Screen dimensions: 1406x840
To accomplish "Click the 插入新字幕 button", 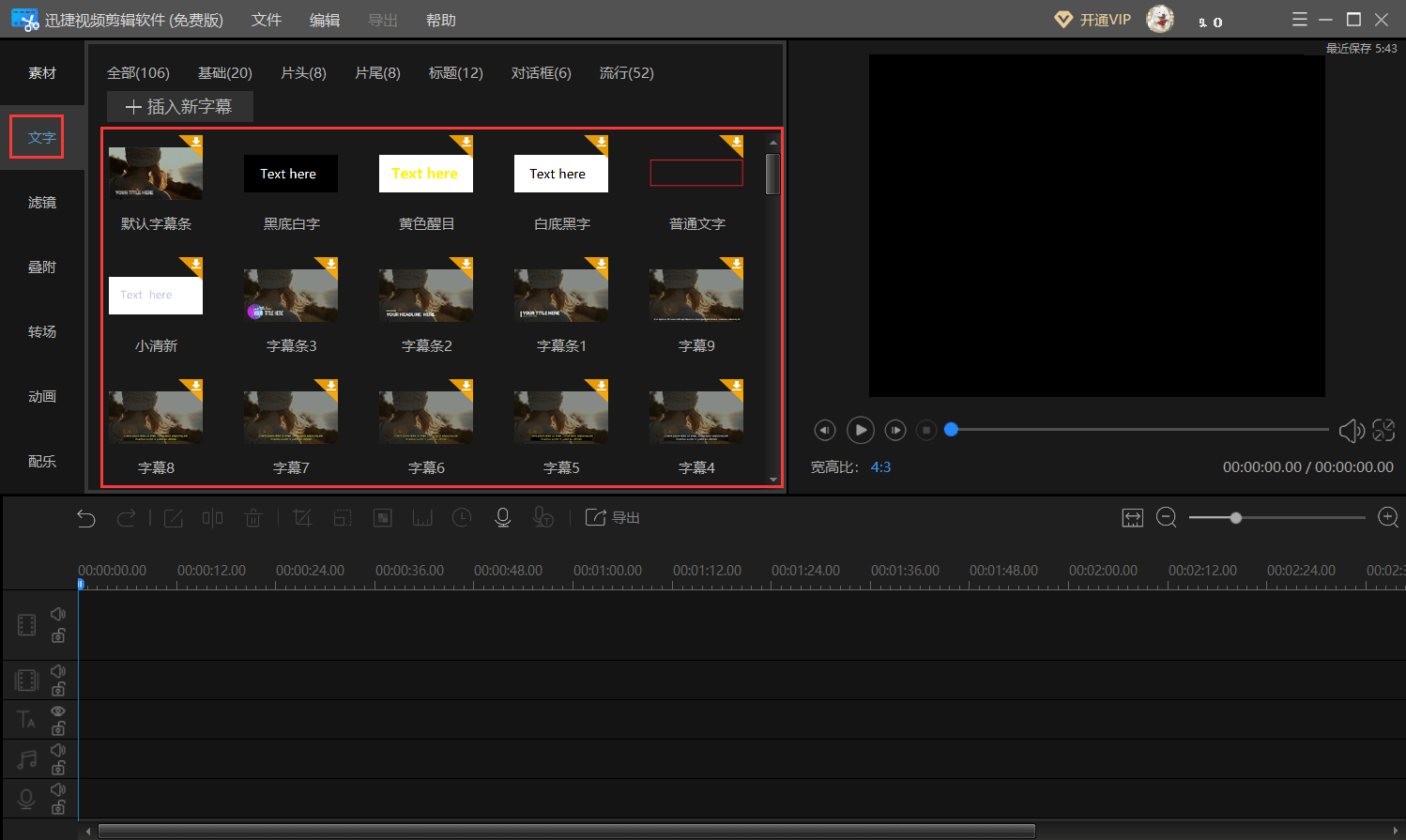I will [x=179, y=106].
